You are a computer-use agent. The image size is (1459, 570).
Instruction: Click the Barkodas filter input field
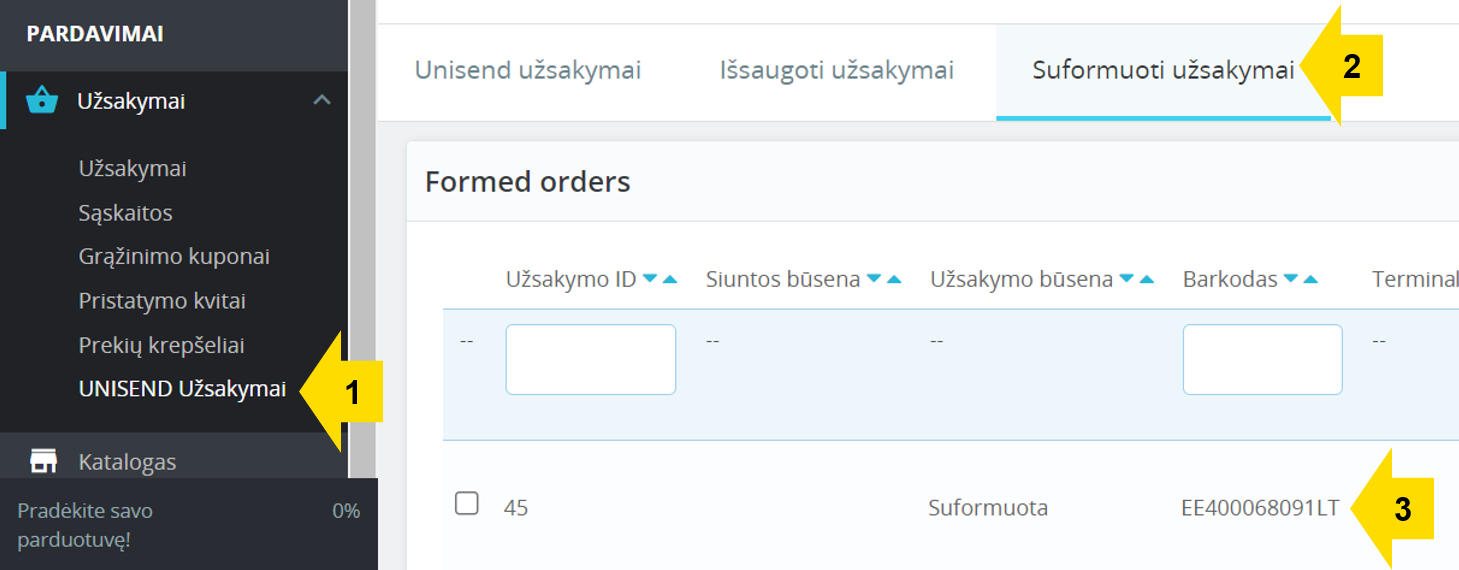pyautogui.click(x=1263, y=359)
